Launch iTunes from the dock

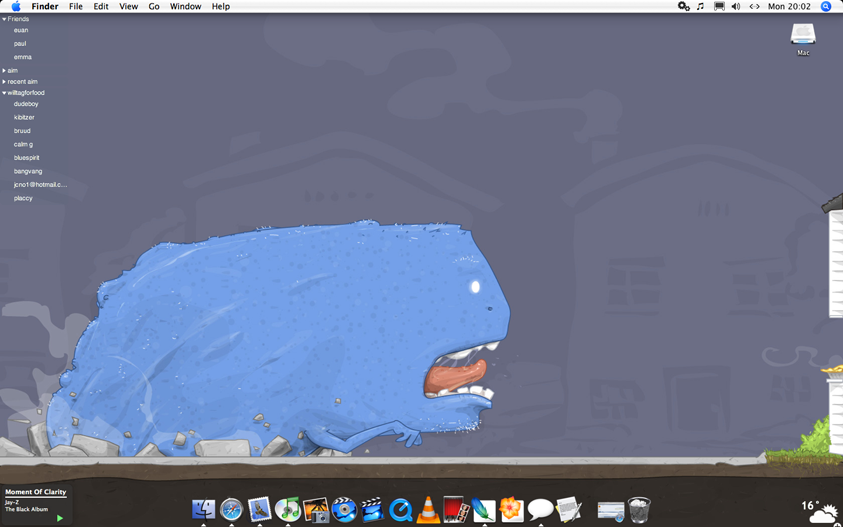(288, 509)
